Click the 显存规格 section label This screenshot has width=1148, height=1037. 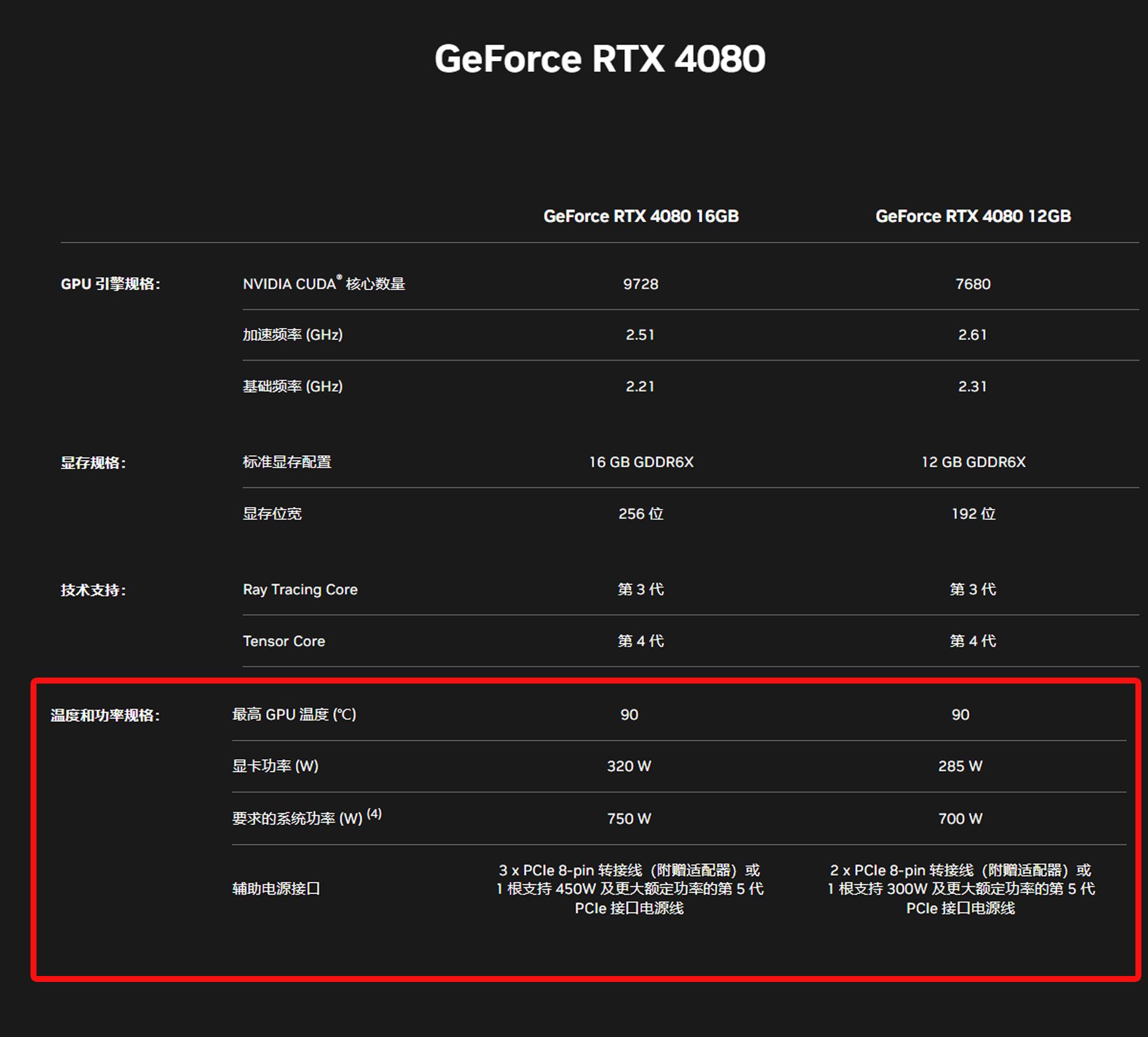pyautogui.click(x=94, y=462)
